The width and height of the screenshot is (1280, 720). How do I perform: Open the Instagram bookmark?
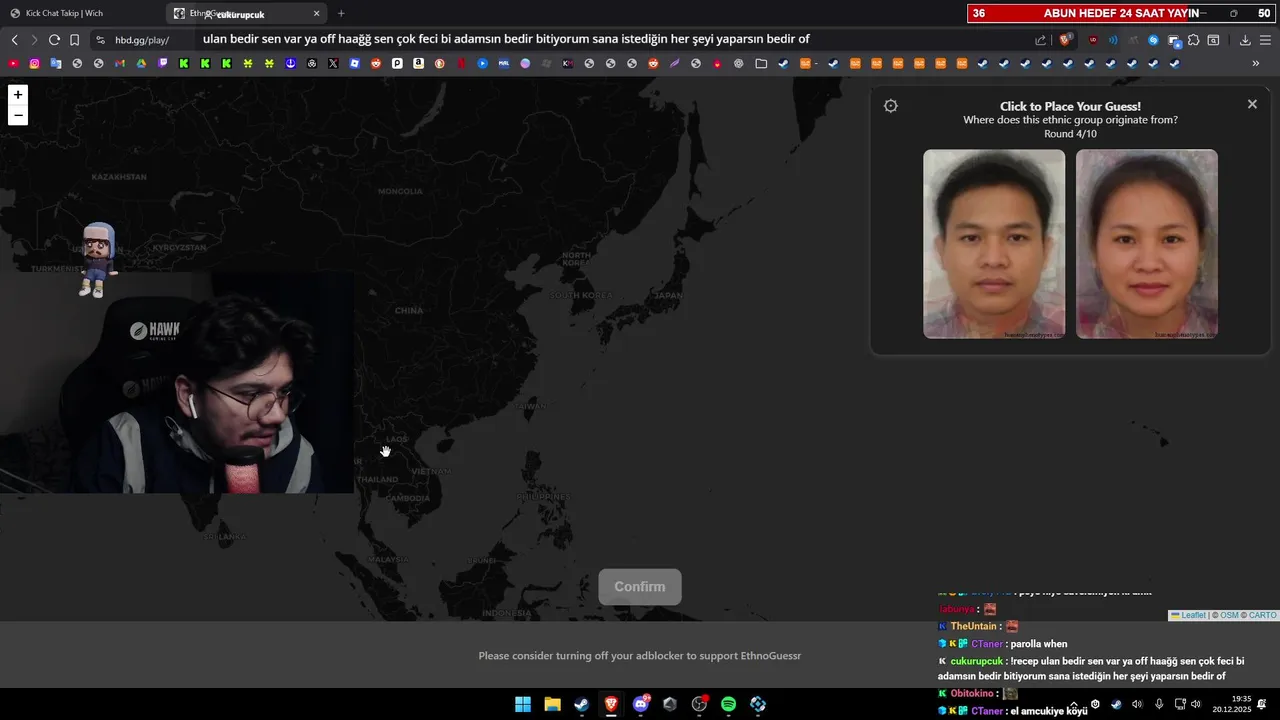34,63
